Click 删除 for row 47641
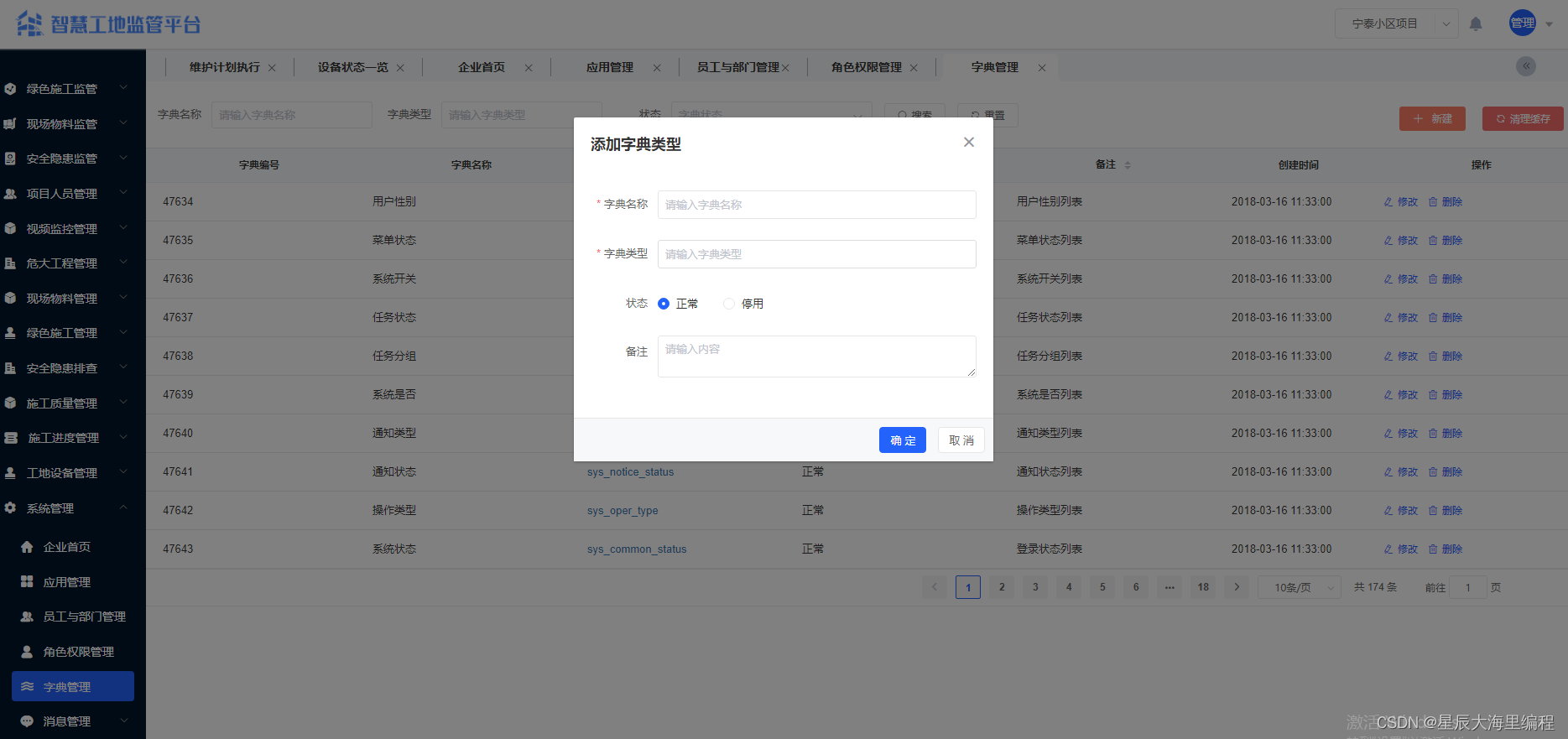 click(1446, 472)
